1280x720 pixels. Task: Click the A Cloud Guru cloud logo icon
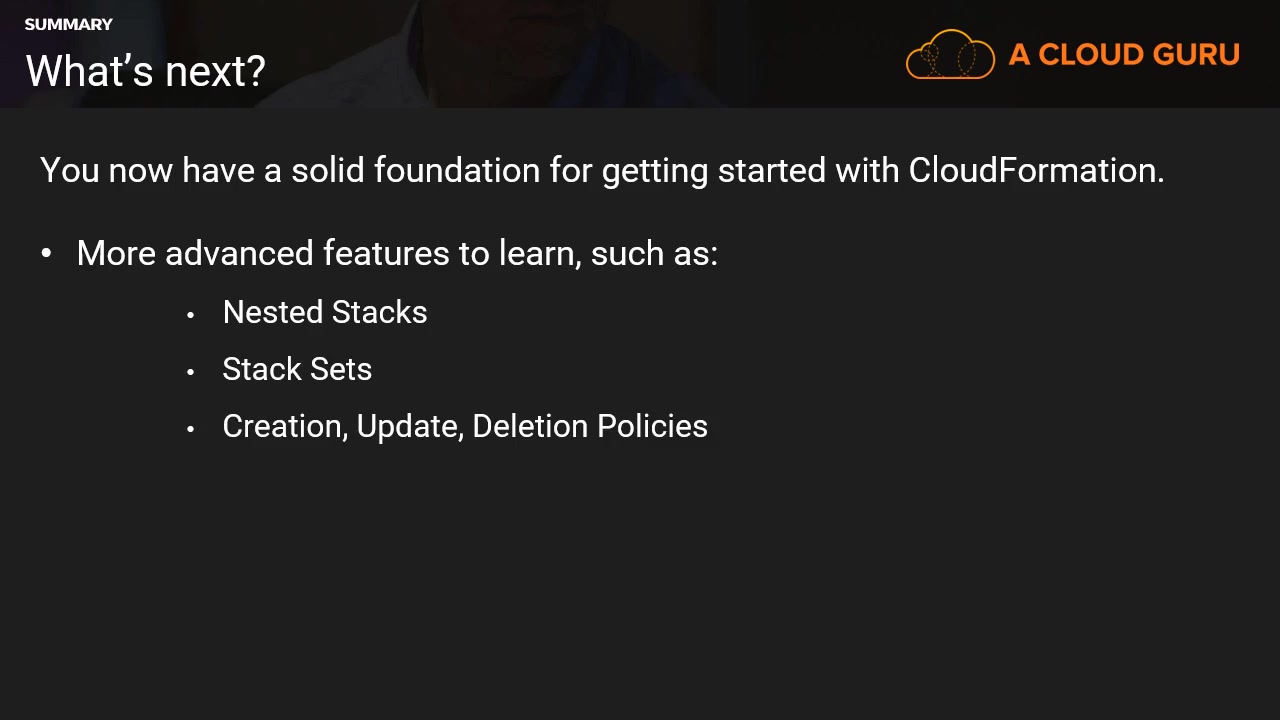949,54
